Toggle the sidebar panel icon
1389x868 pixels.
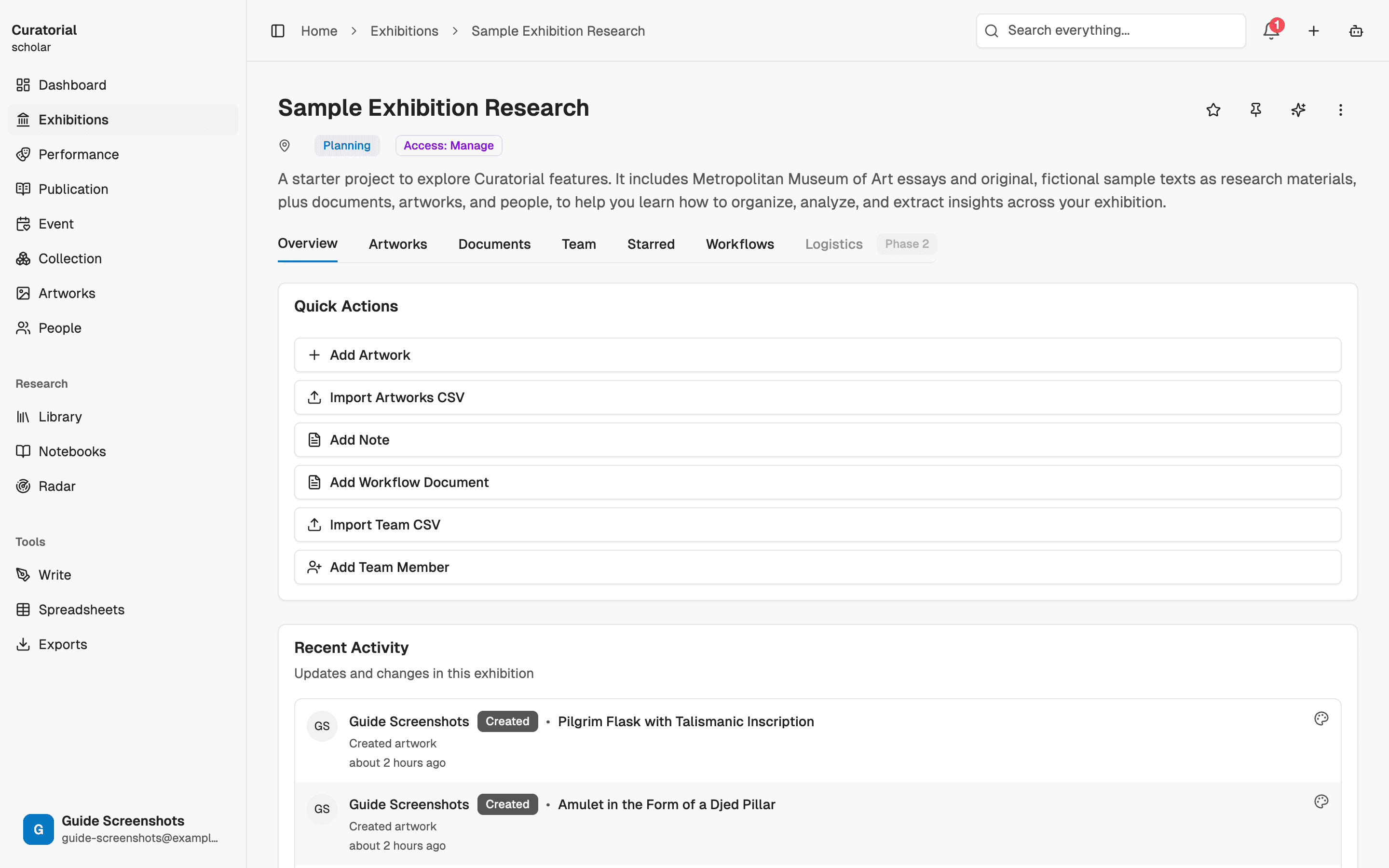(278, 31)
